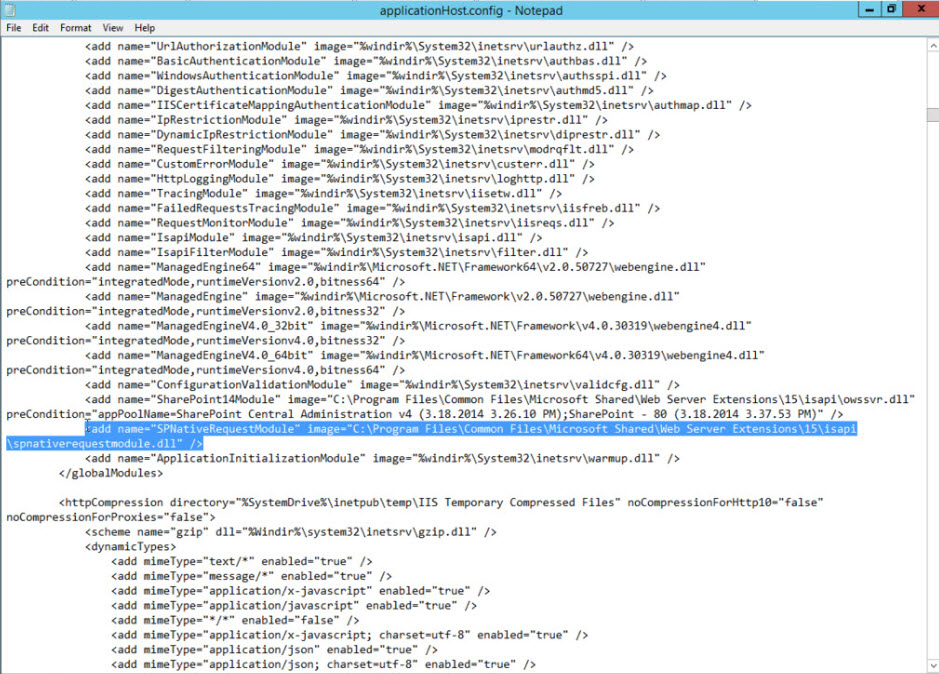Click the IsapiFilterModule line
This screenshot has height=674, width=939.
[337, 252]
